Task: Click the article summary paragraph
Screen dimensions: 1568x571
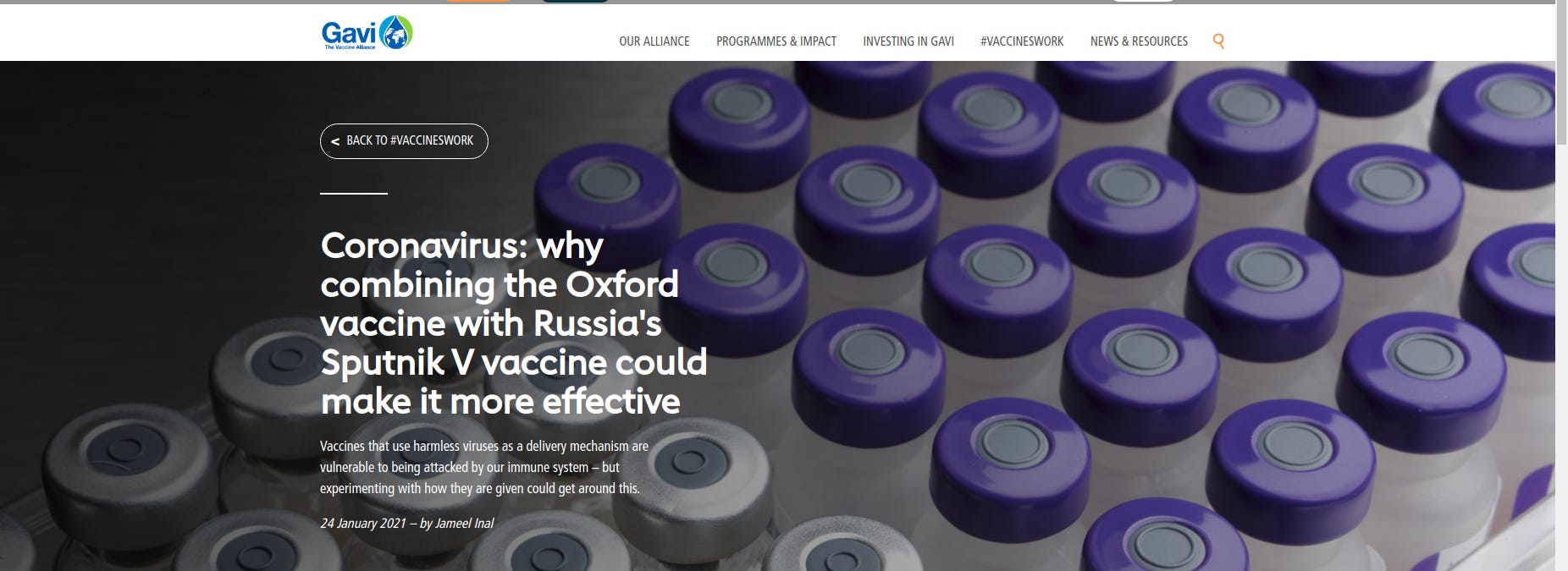Action: pyautogui.click(x=484, y=467)
